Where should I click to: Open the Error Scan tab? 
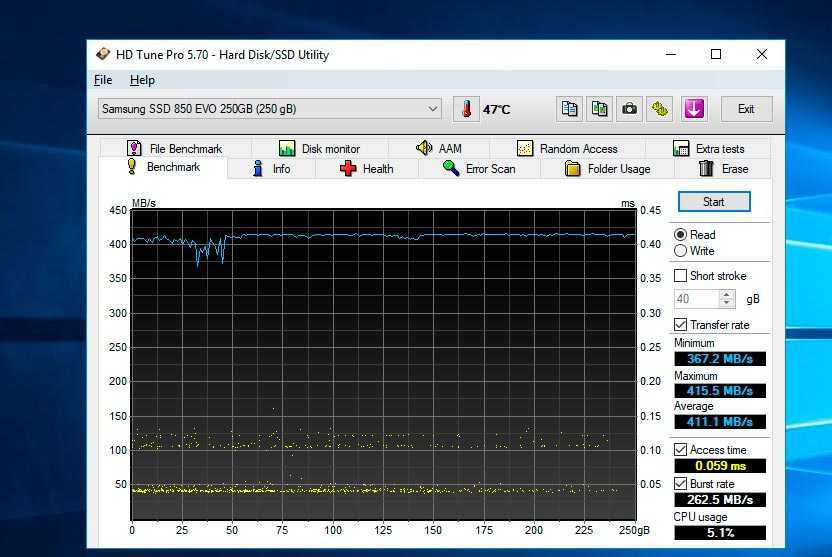479,169
